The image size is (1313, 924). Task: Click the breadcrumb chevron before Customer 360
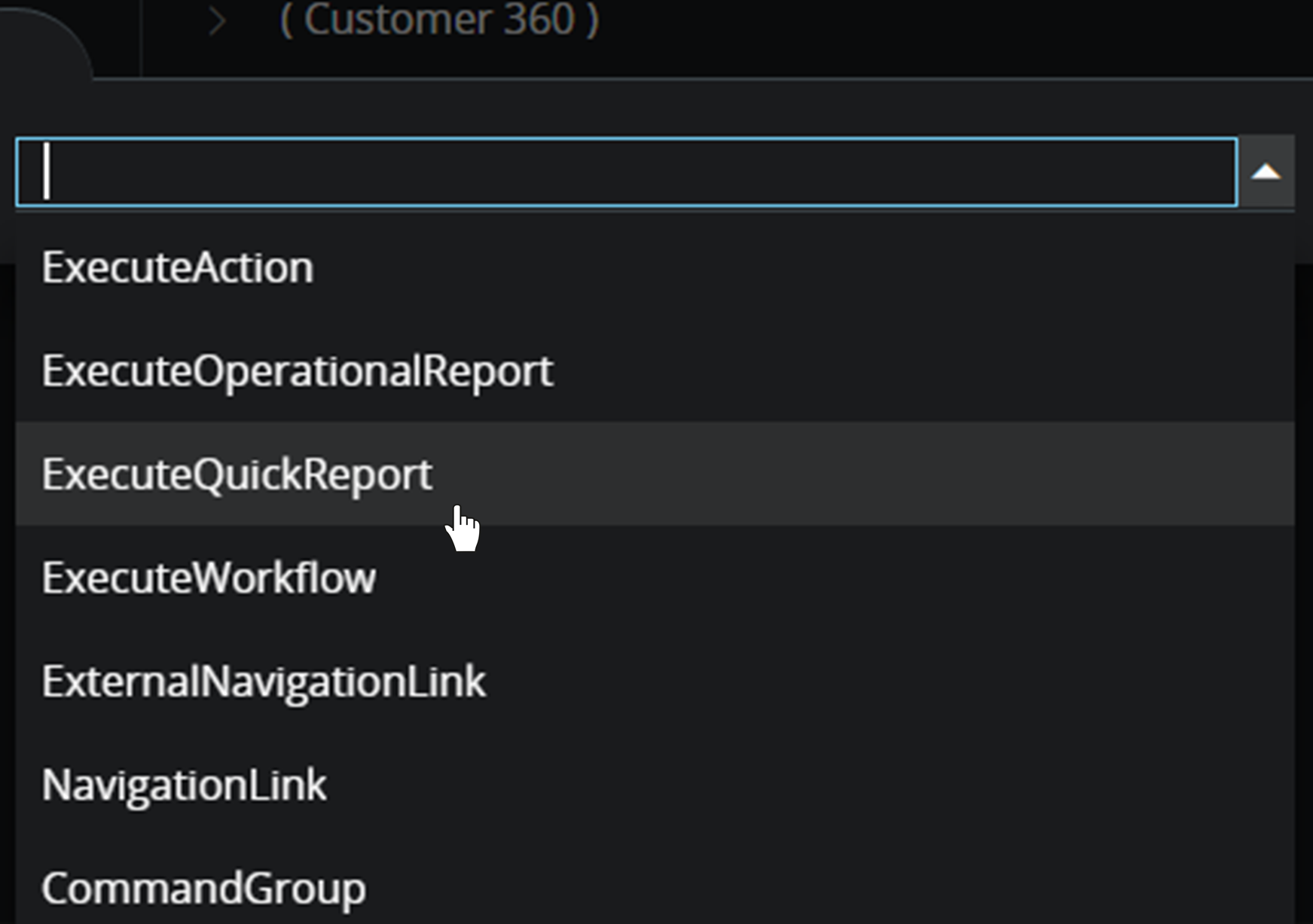(x=217, y=21)
